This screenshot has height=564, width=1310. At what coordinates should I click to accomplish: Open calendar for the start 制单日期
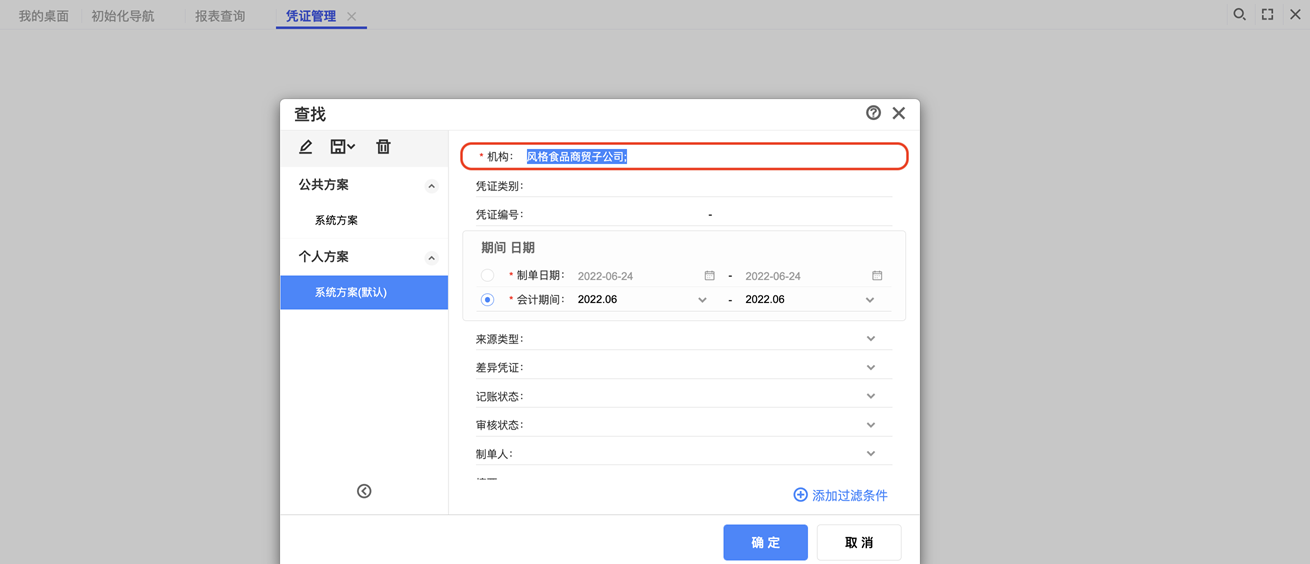(x=710, y=276)
